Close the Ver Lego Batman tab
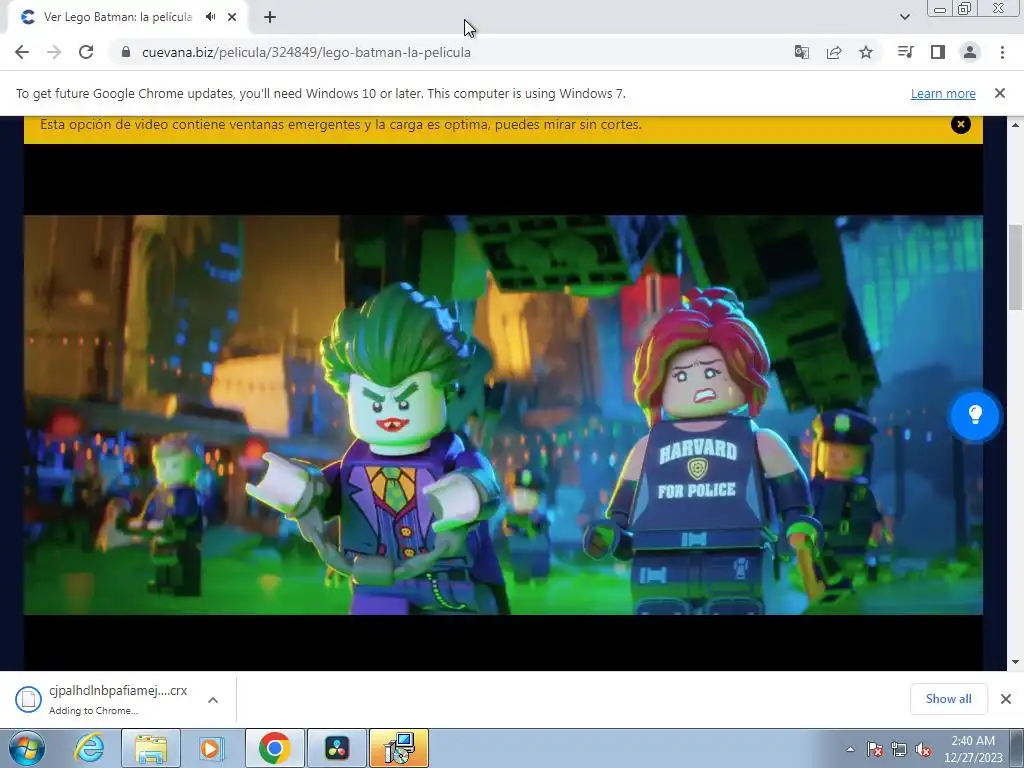 pos(232,17)
